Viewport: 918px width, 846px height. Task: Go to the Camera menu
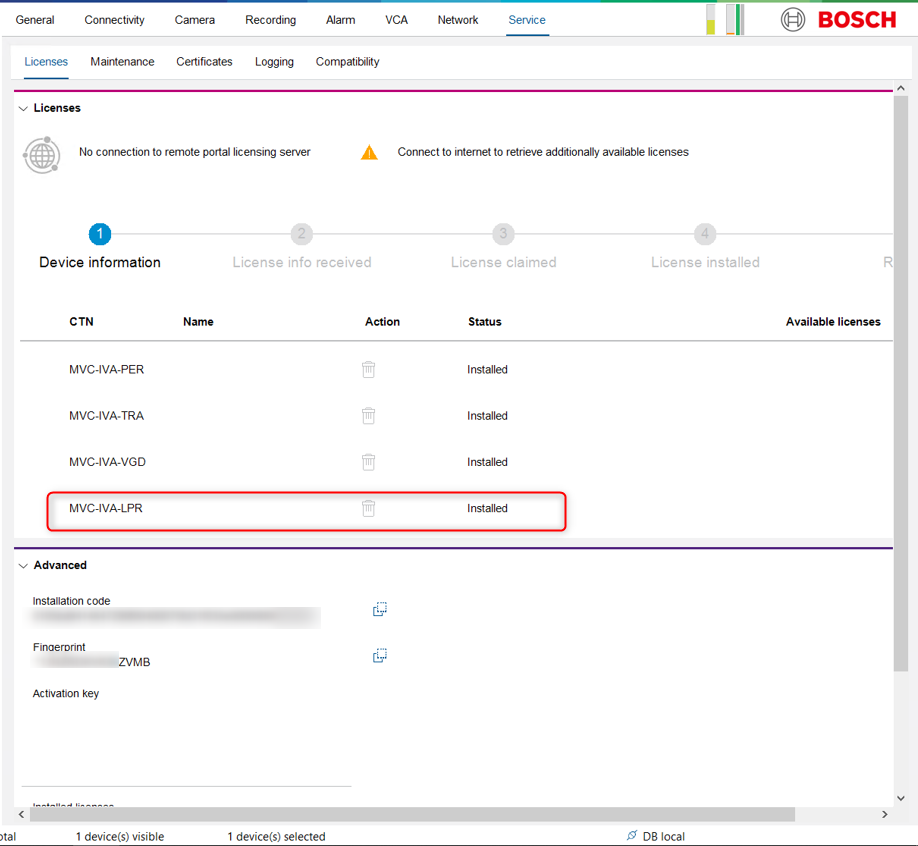[x=195, y=20]
